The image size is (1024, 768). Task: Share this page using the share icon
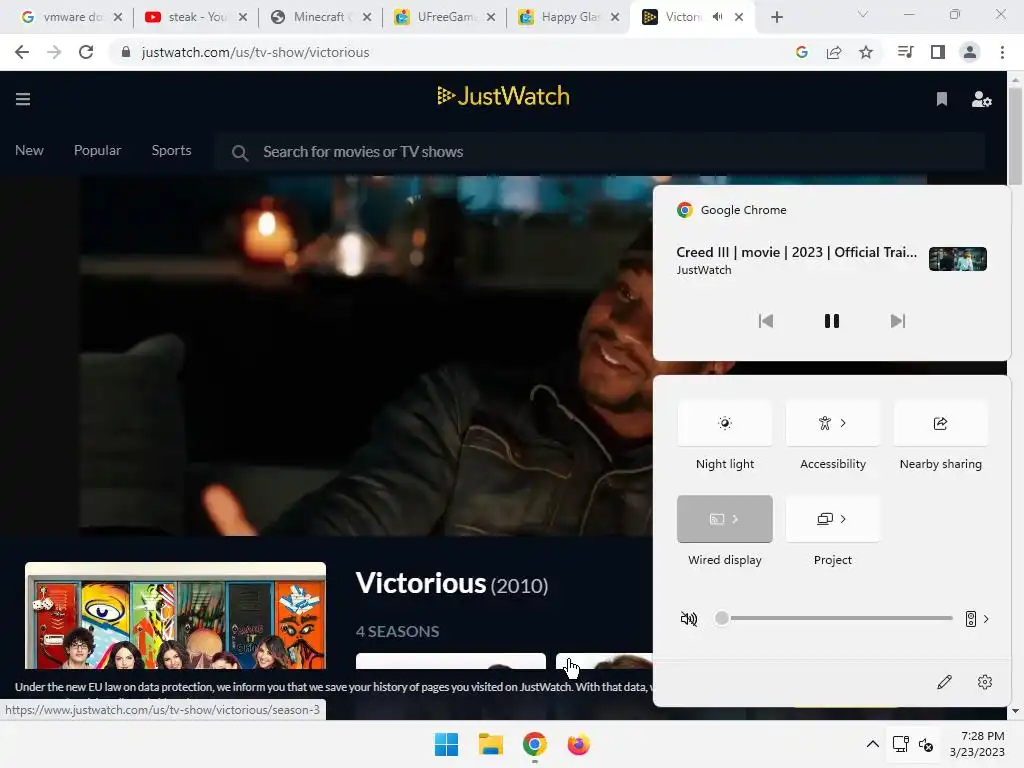point(834,52)
